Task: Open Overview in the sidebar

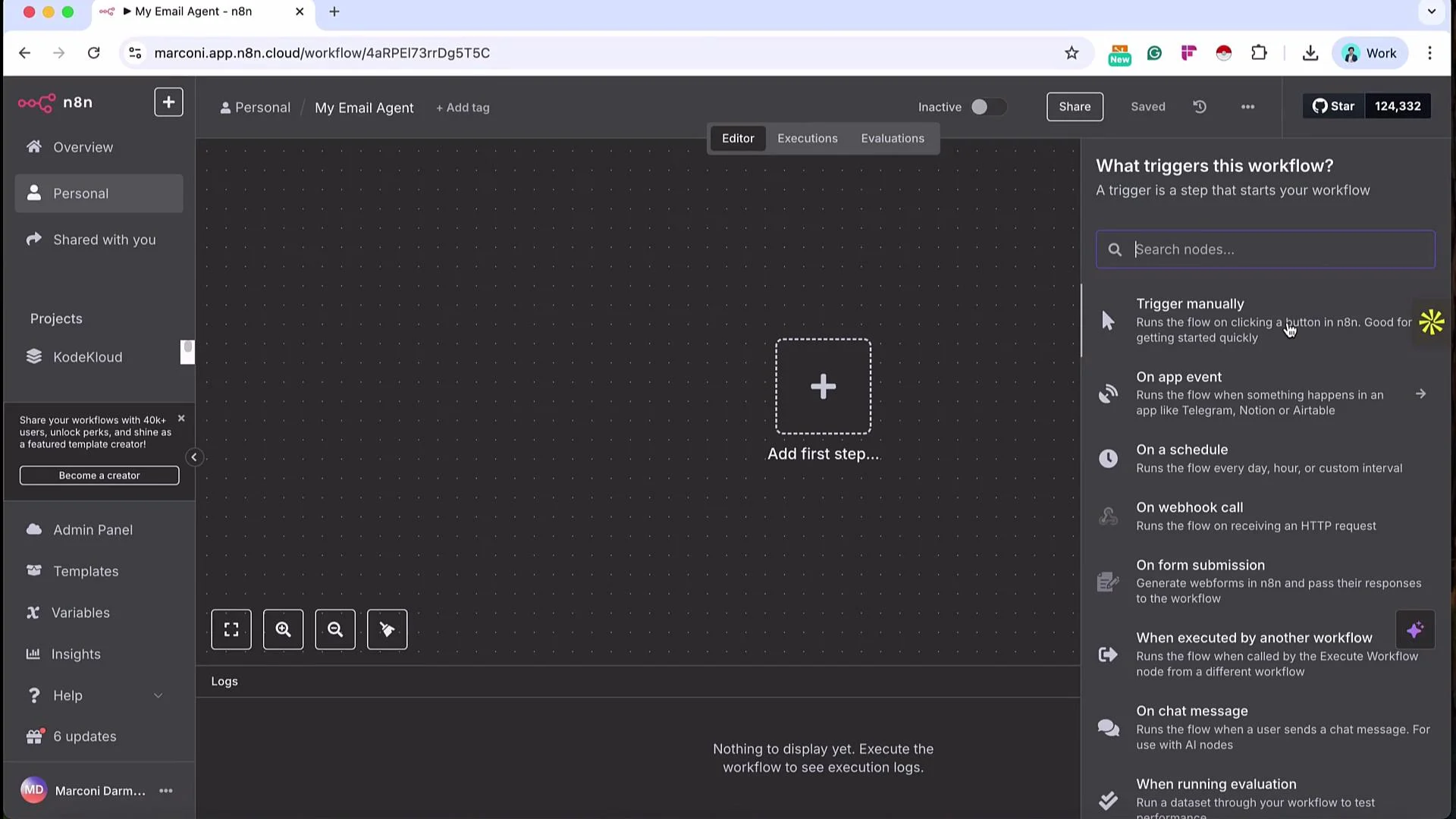Action: (x=99, y=147)
